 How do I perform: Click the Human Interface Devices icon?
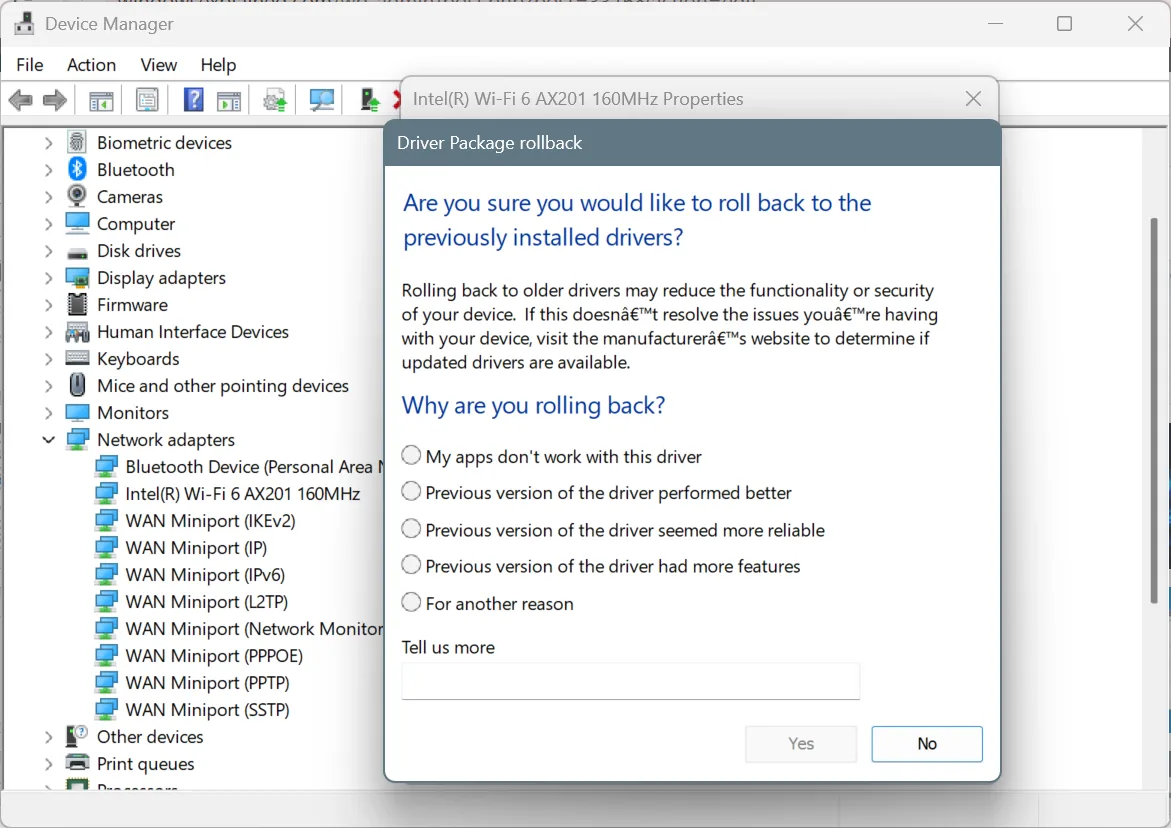tap(77, 331)
